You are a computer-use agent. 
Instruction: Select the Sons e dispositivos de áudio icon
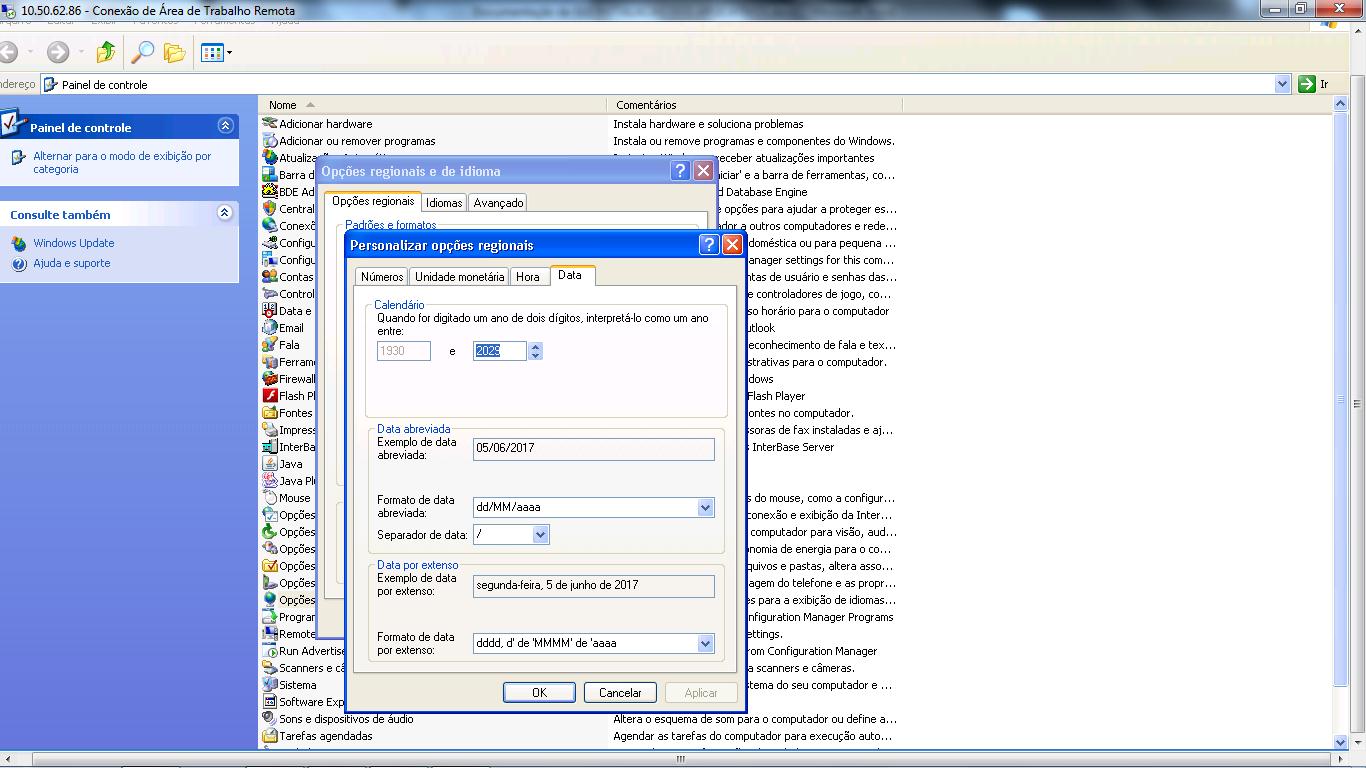pos(270,719)
